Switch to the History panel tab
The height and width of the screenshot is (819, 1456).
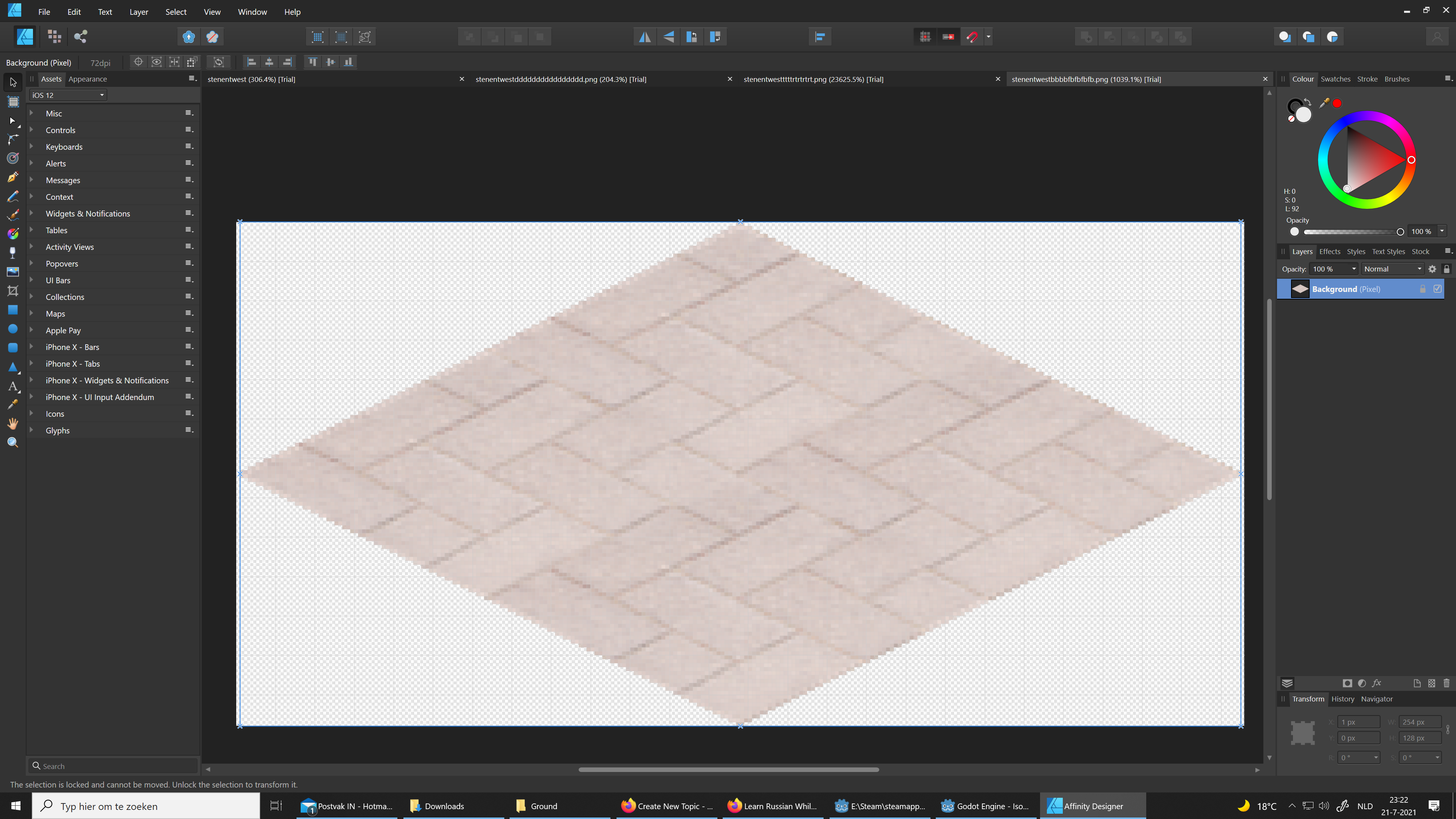1342,698
